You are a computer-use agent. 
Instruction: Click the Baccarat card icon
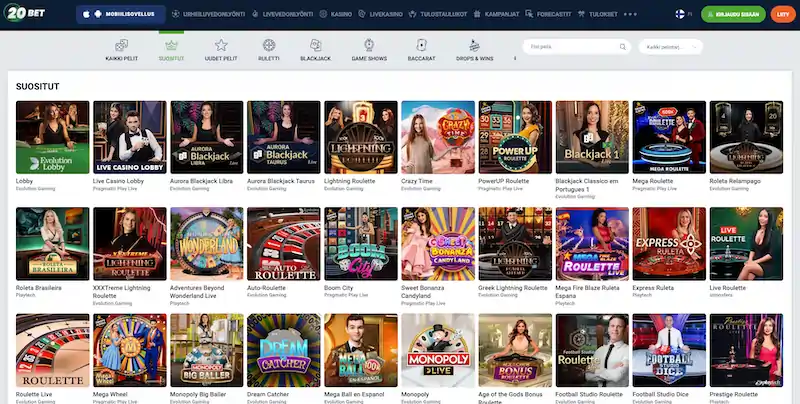[421, 45]
